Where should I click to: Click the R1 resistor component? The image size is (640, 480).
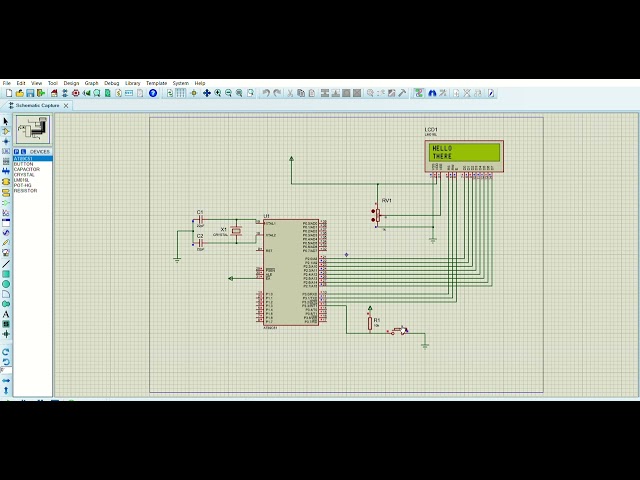tap(370, 323)
